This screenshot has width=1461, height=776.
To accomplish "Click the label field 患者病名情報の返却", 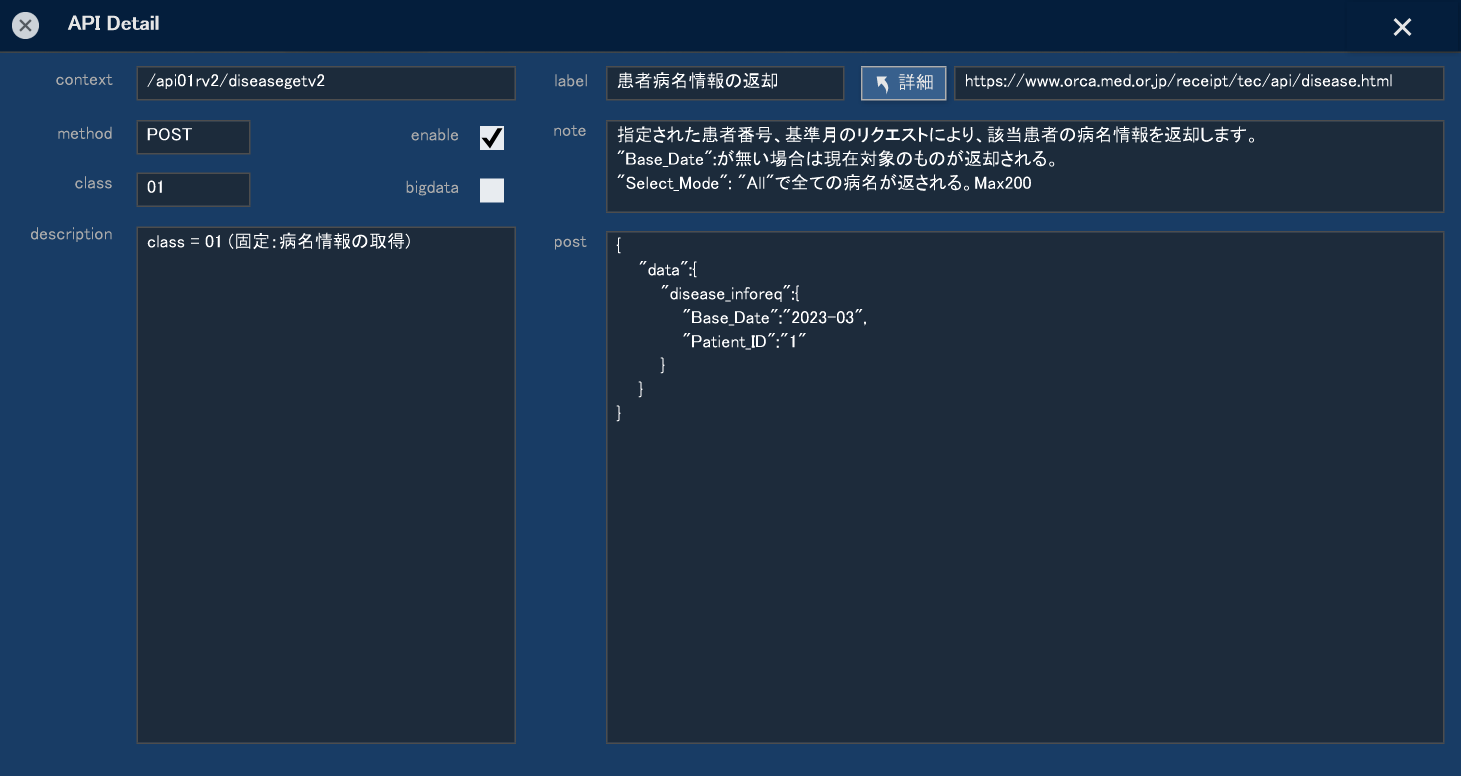I will tap(724, 83).
